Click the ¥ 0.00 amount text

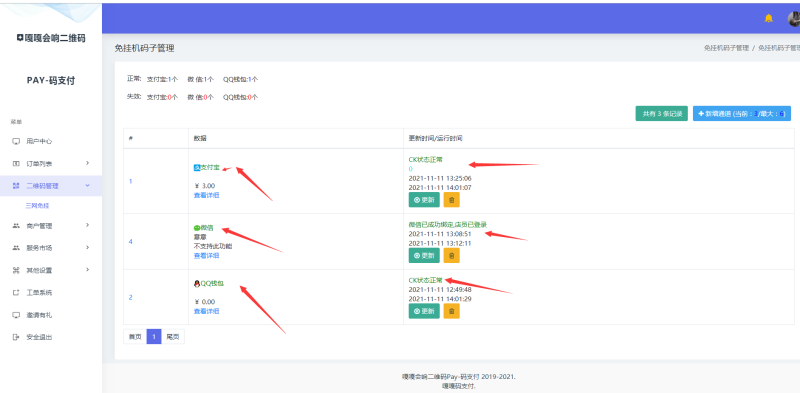click(205, 302)
